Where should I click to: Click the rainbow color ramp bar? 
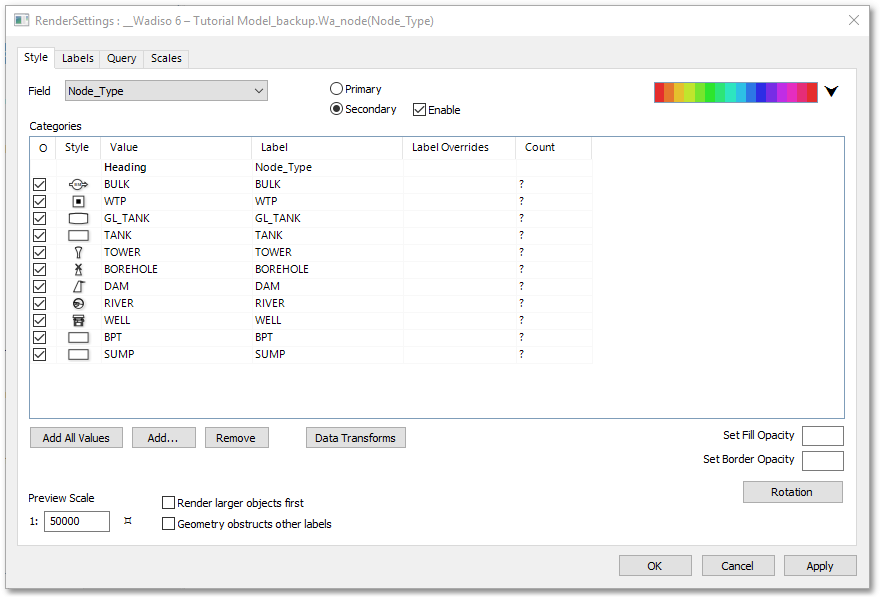(x=735, y=92)
